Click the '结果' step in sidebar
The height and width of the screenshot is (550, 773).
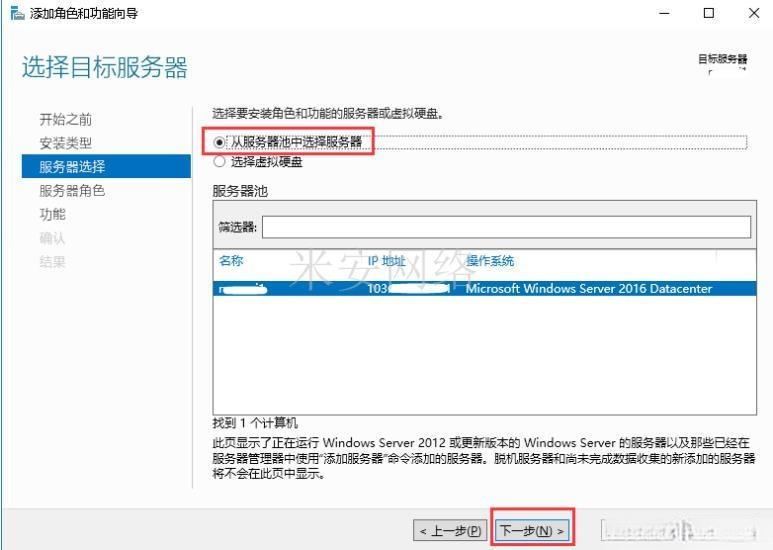[x=52, y=262]
